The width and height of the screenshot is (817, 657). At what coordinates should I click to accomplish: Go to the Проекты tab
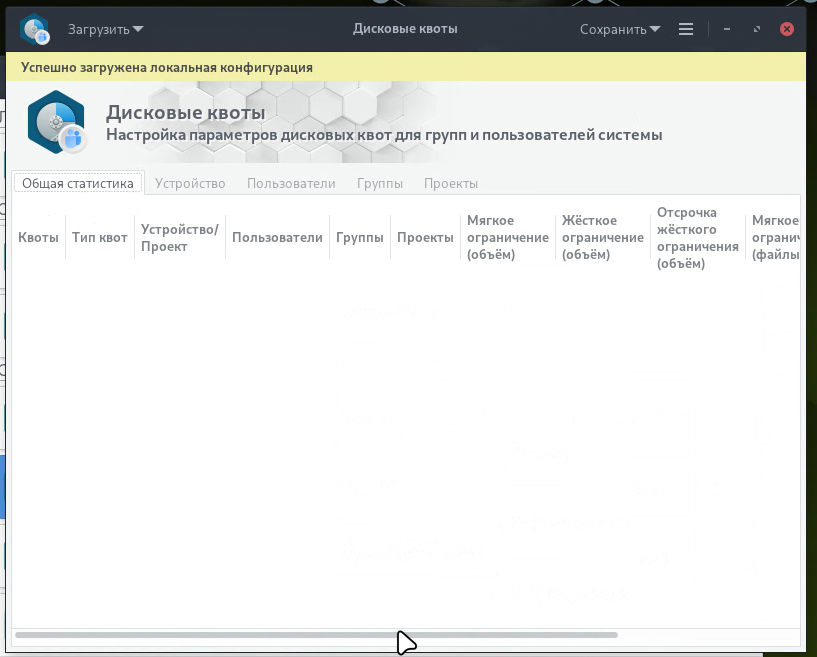(x=451, y=183)
